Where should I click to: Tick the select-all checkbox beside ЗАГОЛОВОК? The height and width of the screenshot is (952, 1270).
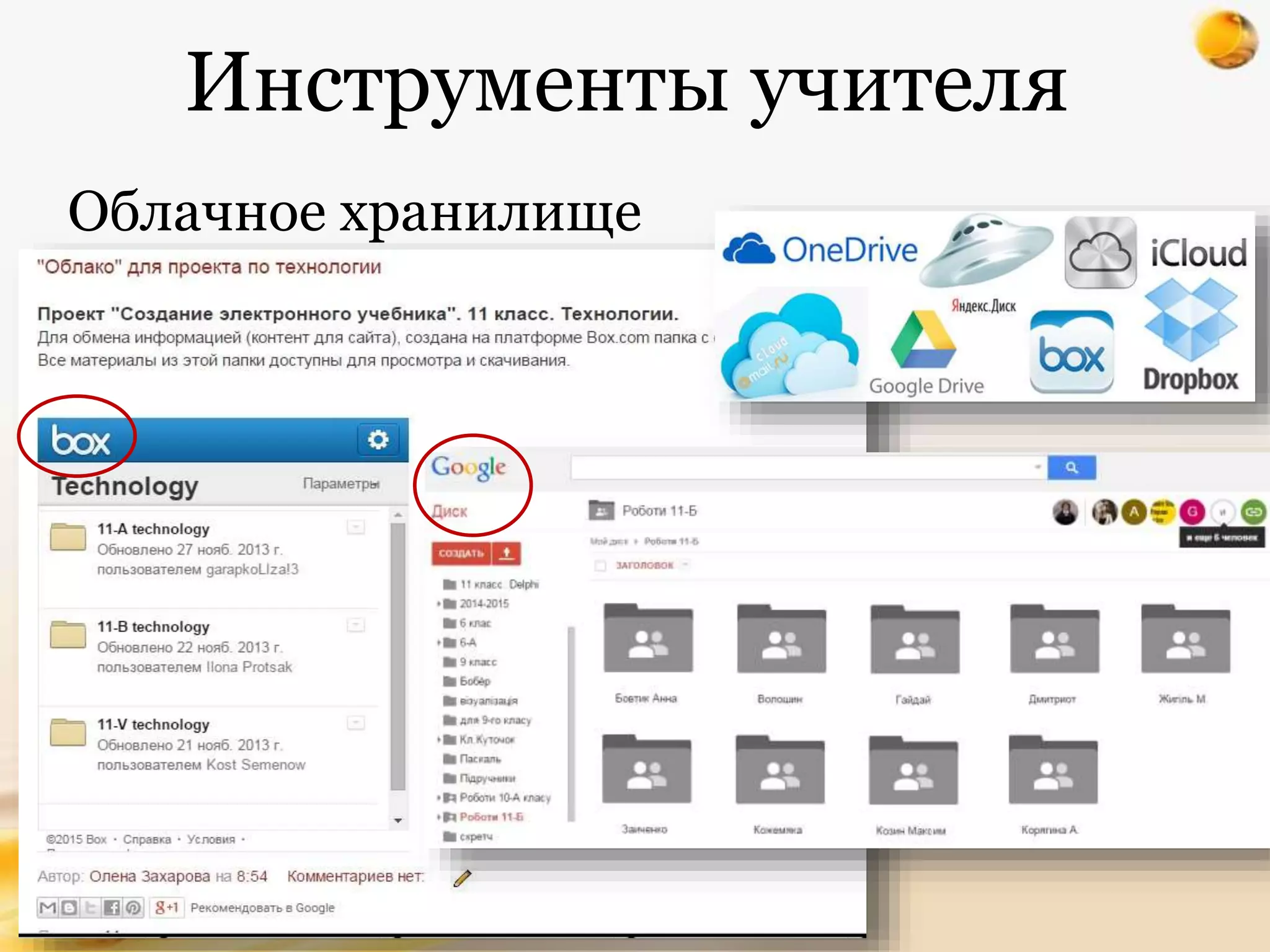[x=600, y=565]
